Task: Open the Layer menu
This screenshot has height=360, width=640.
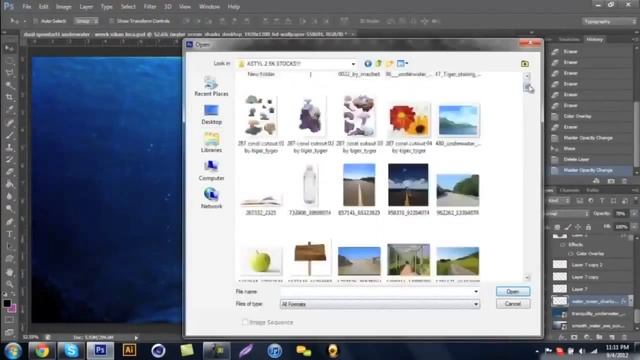Action: (x=86, y=7)
